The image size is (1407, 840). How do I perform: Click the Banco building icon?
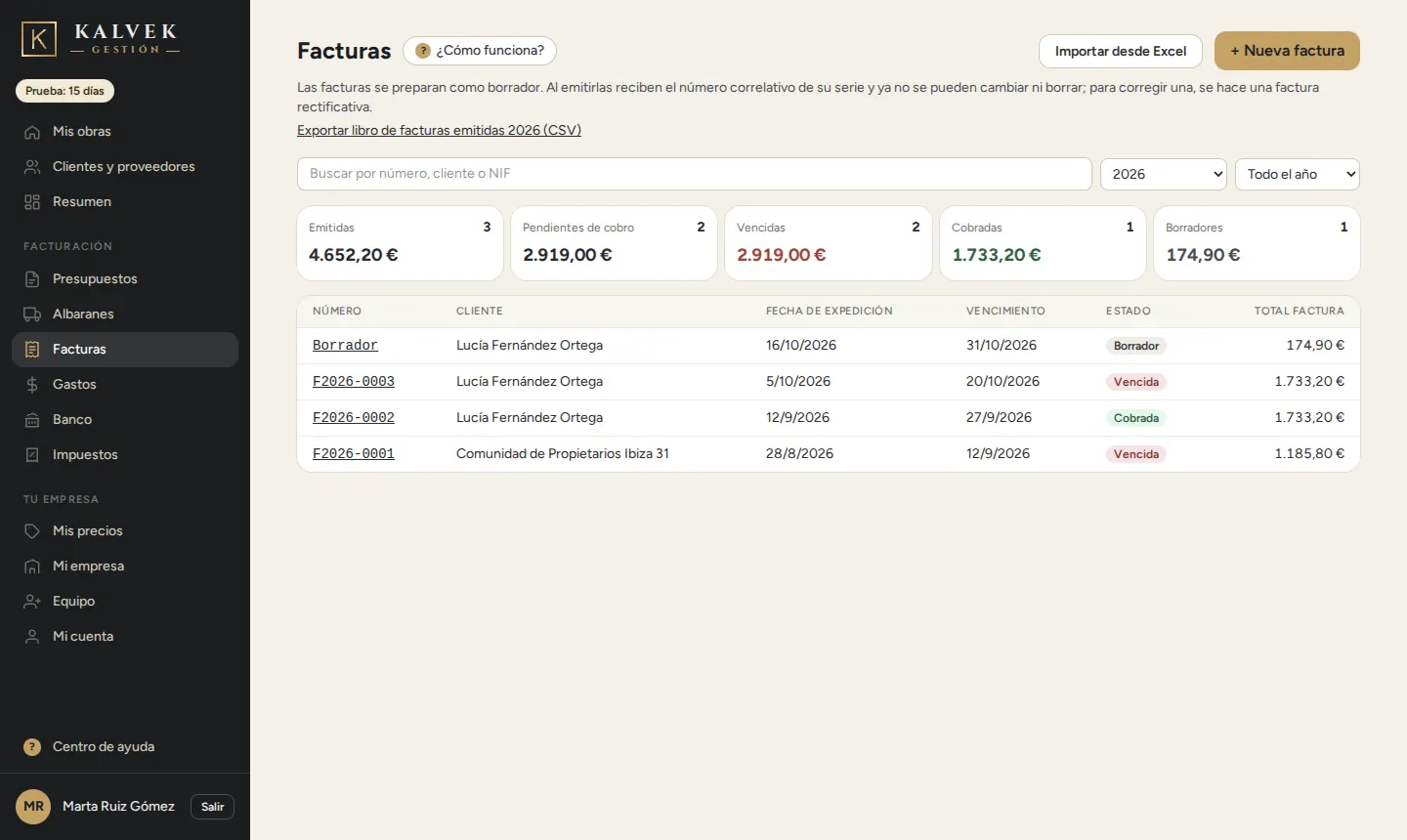(x=32, y=420)
